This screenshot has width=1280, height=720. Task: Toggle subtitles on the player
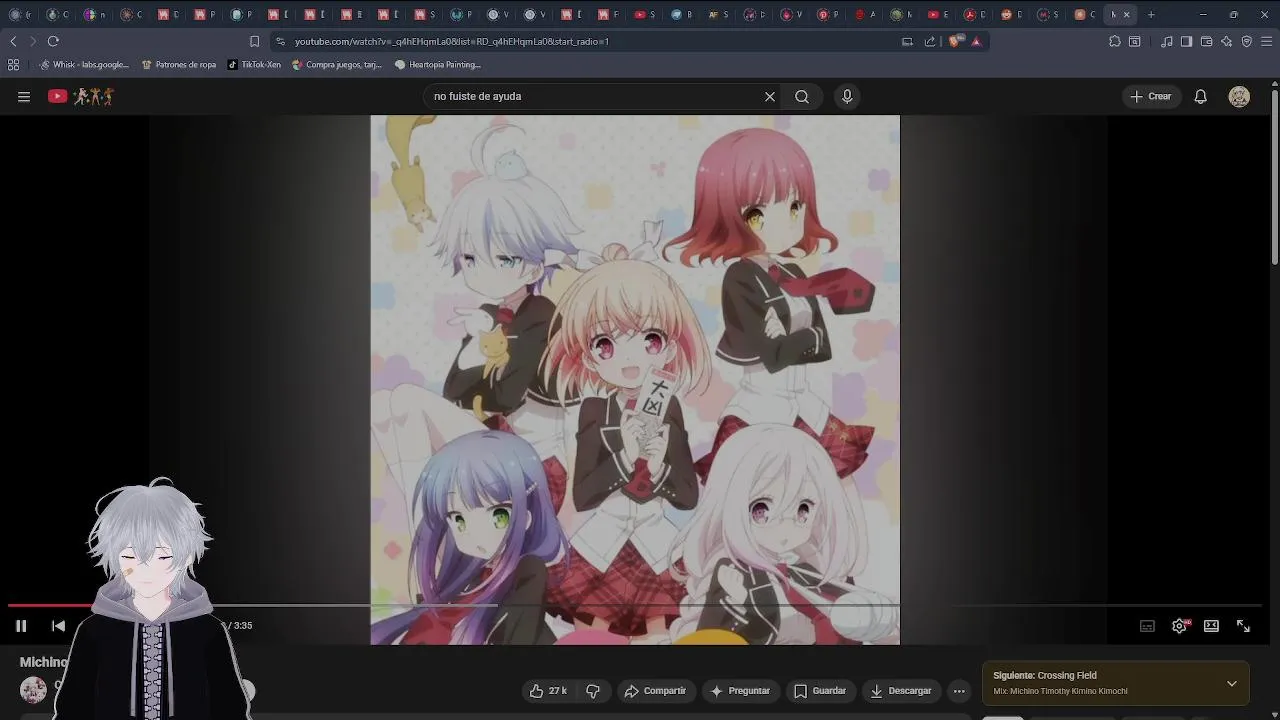(x=1147, y=626)
